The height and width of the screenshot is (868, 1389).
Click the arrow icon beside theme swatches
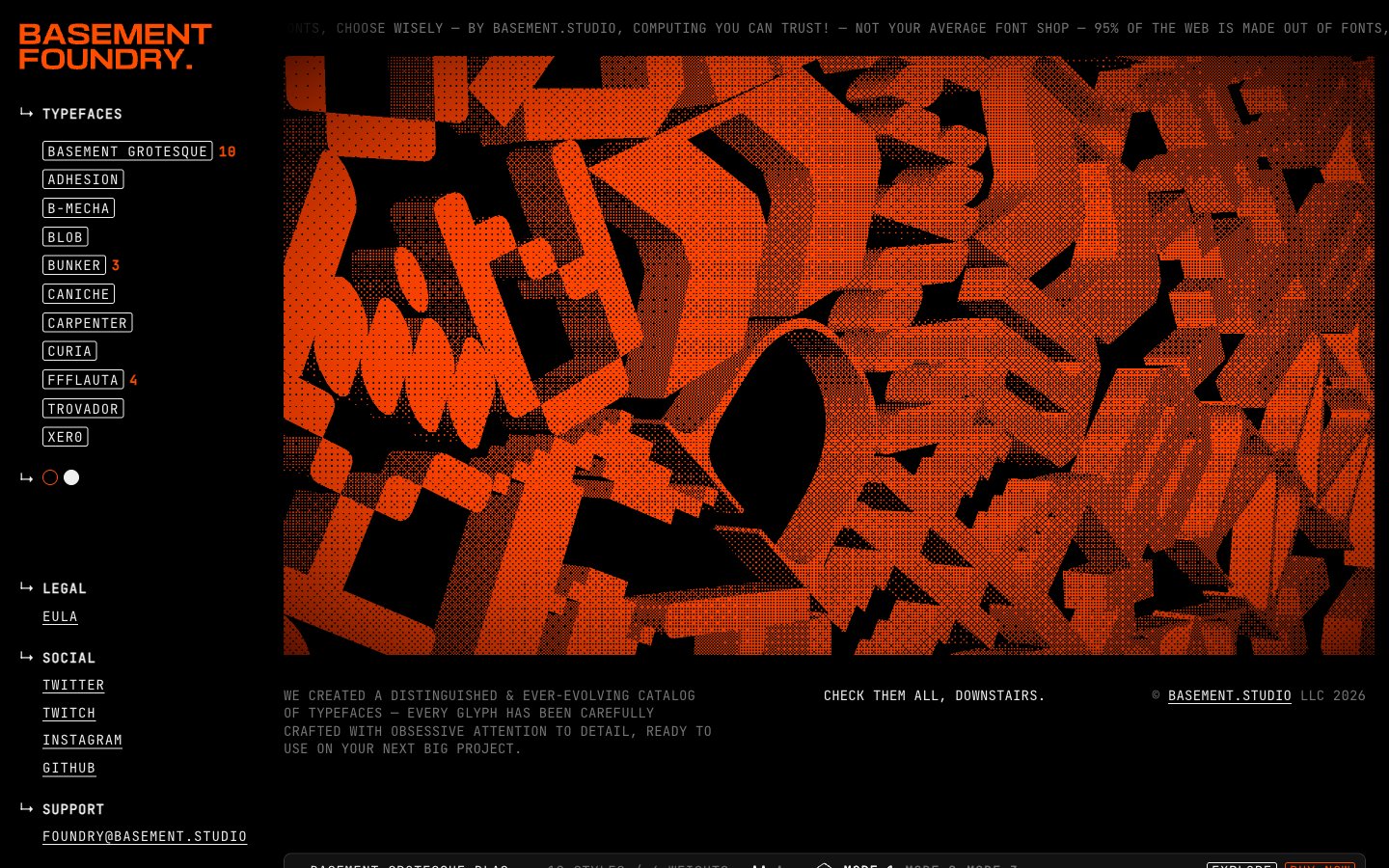(x=27, y=477)
